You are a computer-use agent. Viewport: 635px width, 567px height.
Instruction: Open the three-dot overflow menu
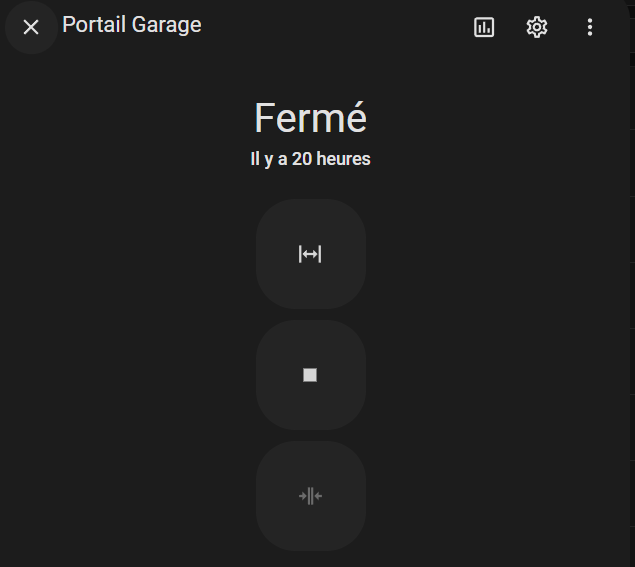pos(590,27)
